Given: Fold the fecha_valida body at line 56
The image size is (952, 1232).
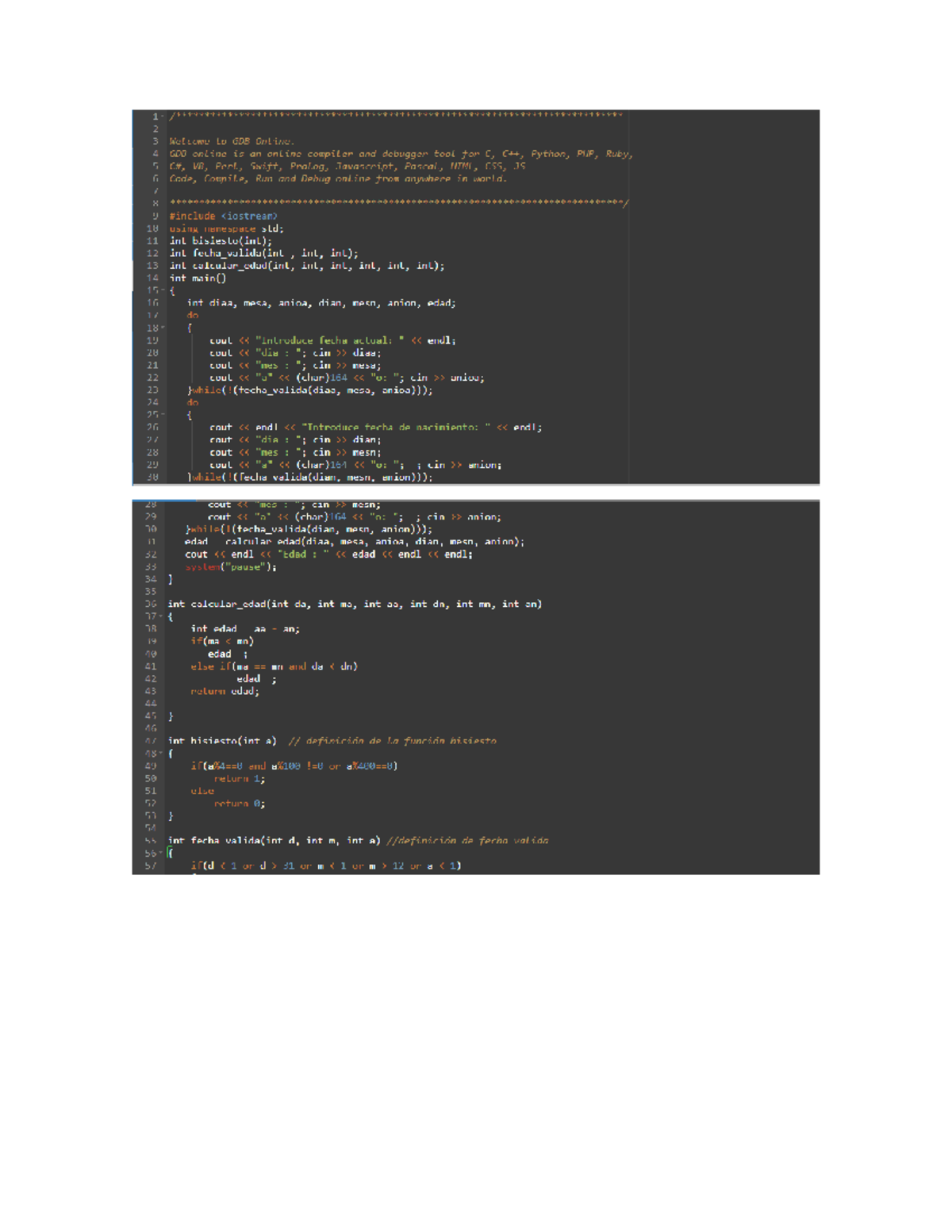Looking at the screenshot, I should [162, 854].
